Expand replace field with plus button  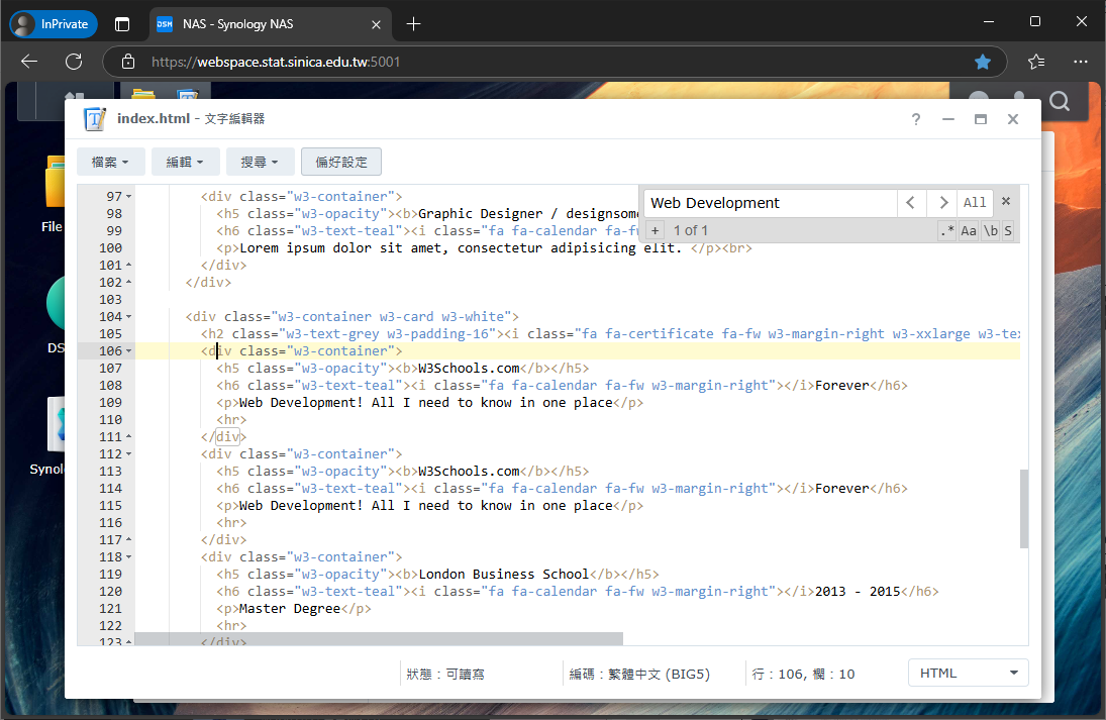[655, 231]
